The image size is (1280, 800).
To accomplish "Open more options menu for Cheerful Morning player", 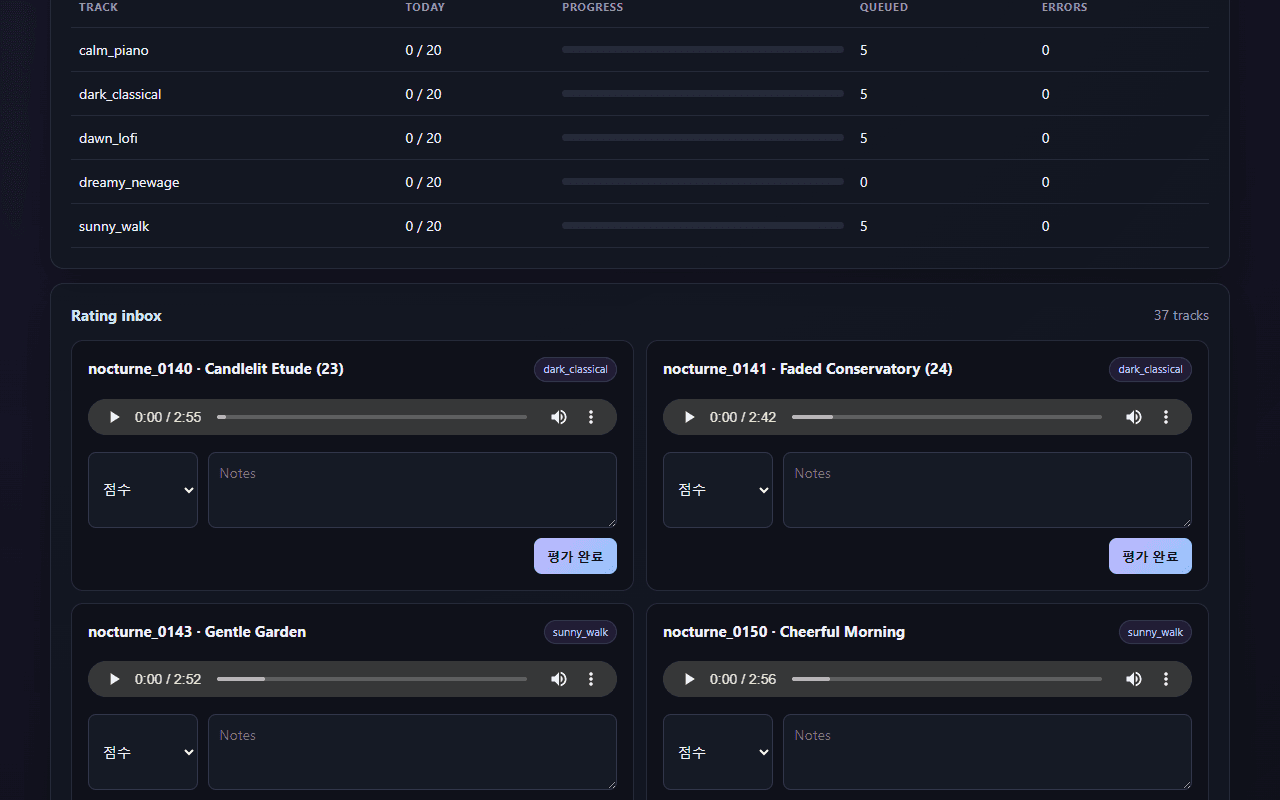I will 1166,679.
